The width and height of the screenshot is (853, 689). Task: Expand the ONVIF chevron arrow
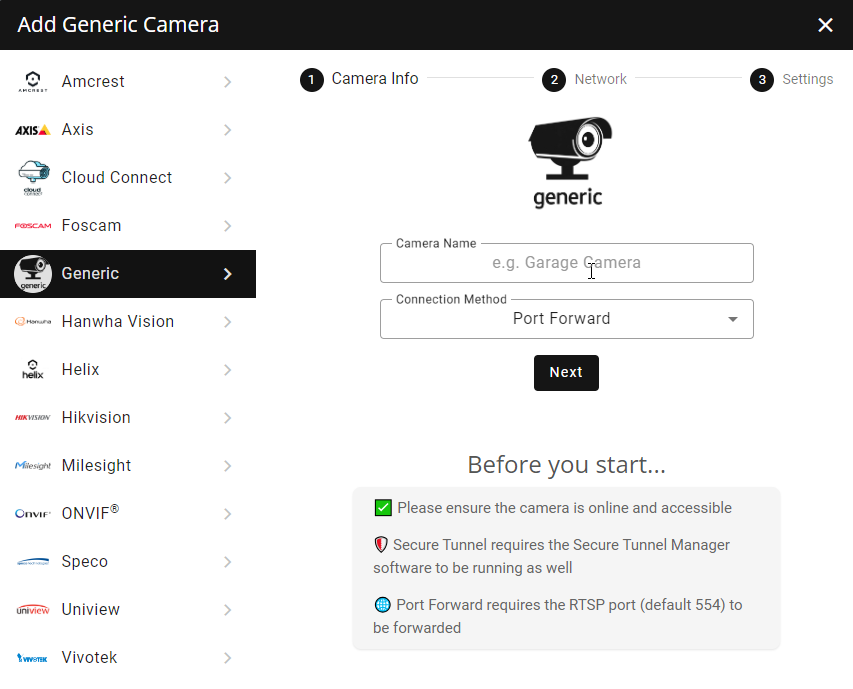pyautogui.click(x=228, y=514)
